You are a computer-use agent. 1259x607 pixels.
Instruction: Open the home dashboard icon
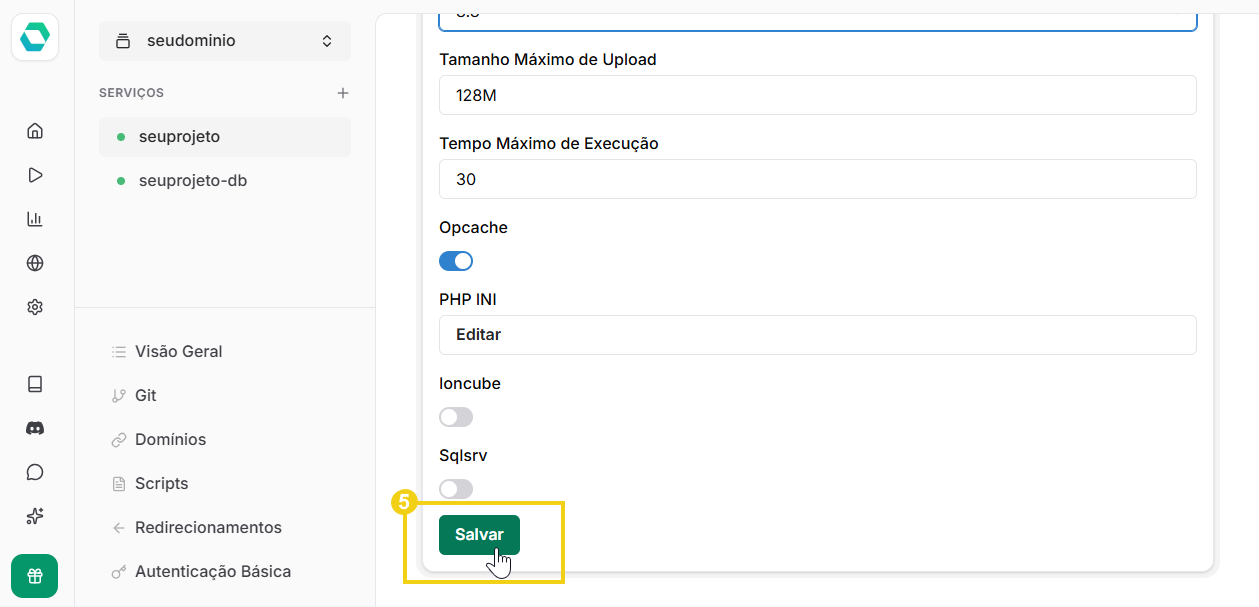[x=35, y=130]
